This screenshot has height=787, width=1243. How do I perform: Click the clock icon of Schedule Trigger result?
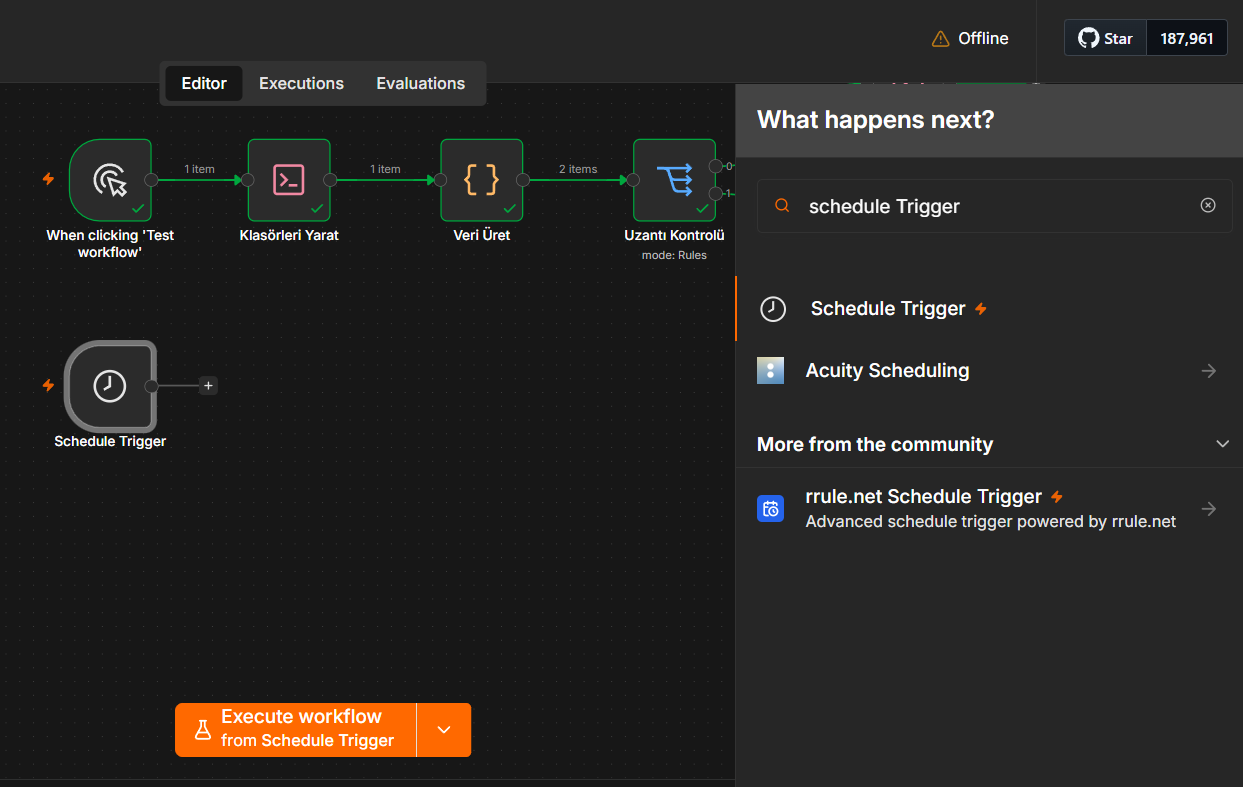click(x=773, y=309)
